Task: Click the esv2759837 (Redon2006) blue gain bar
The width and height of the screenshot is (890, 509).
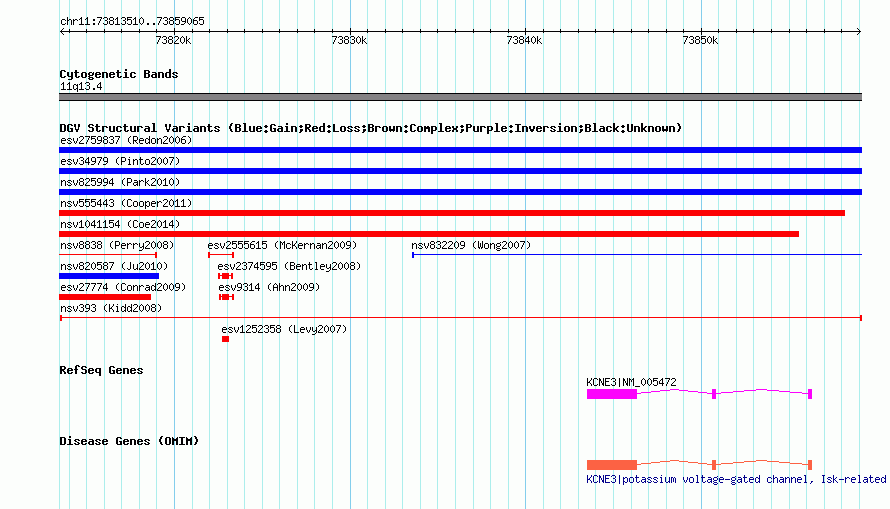Action: (x=460, y=150)
